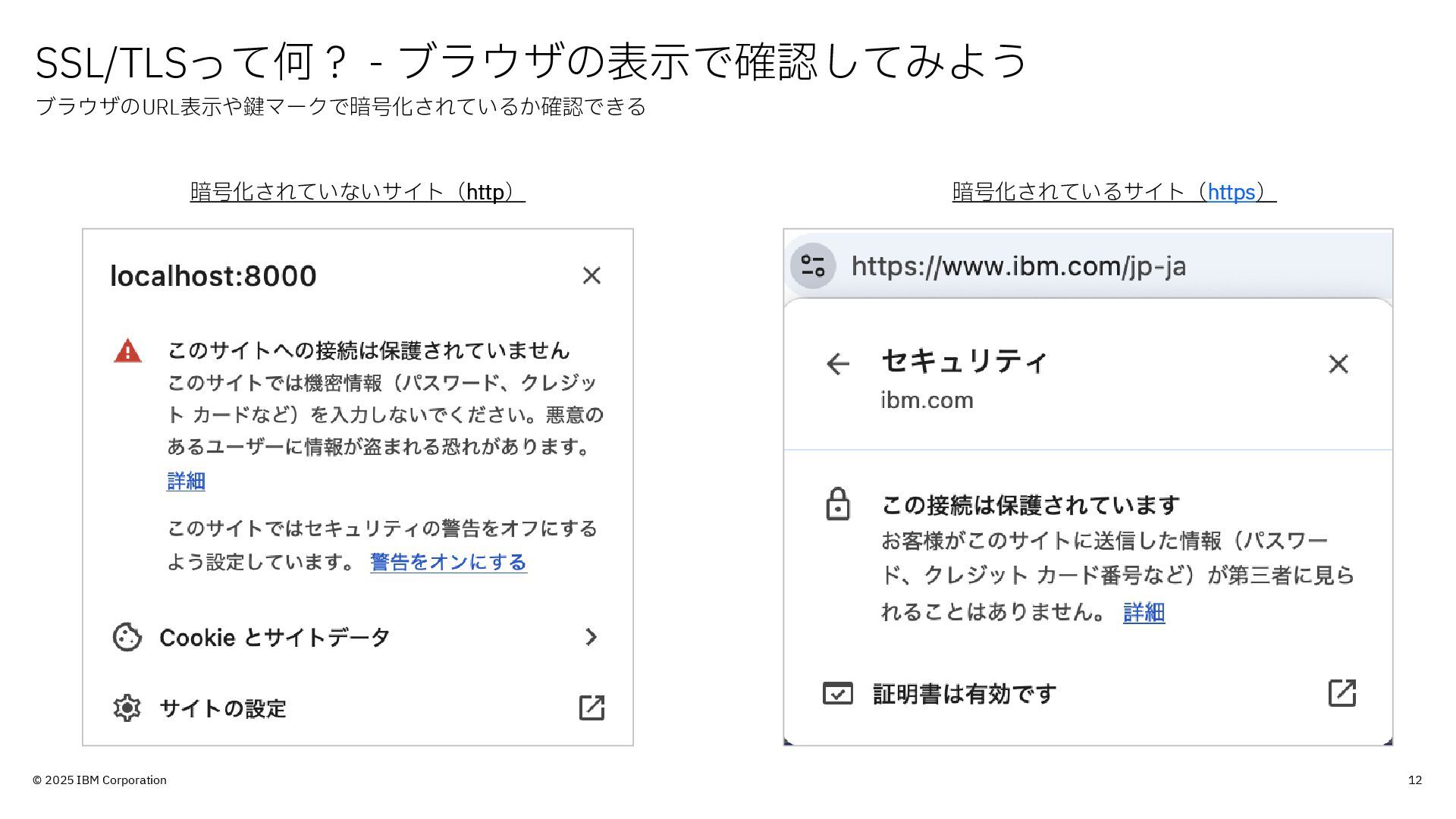Screen dimensions: 1456x819
Task: Click the 詳細 link in secure connection text
Action: coord(1144,612)
